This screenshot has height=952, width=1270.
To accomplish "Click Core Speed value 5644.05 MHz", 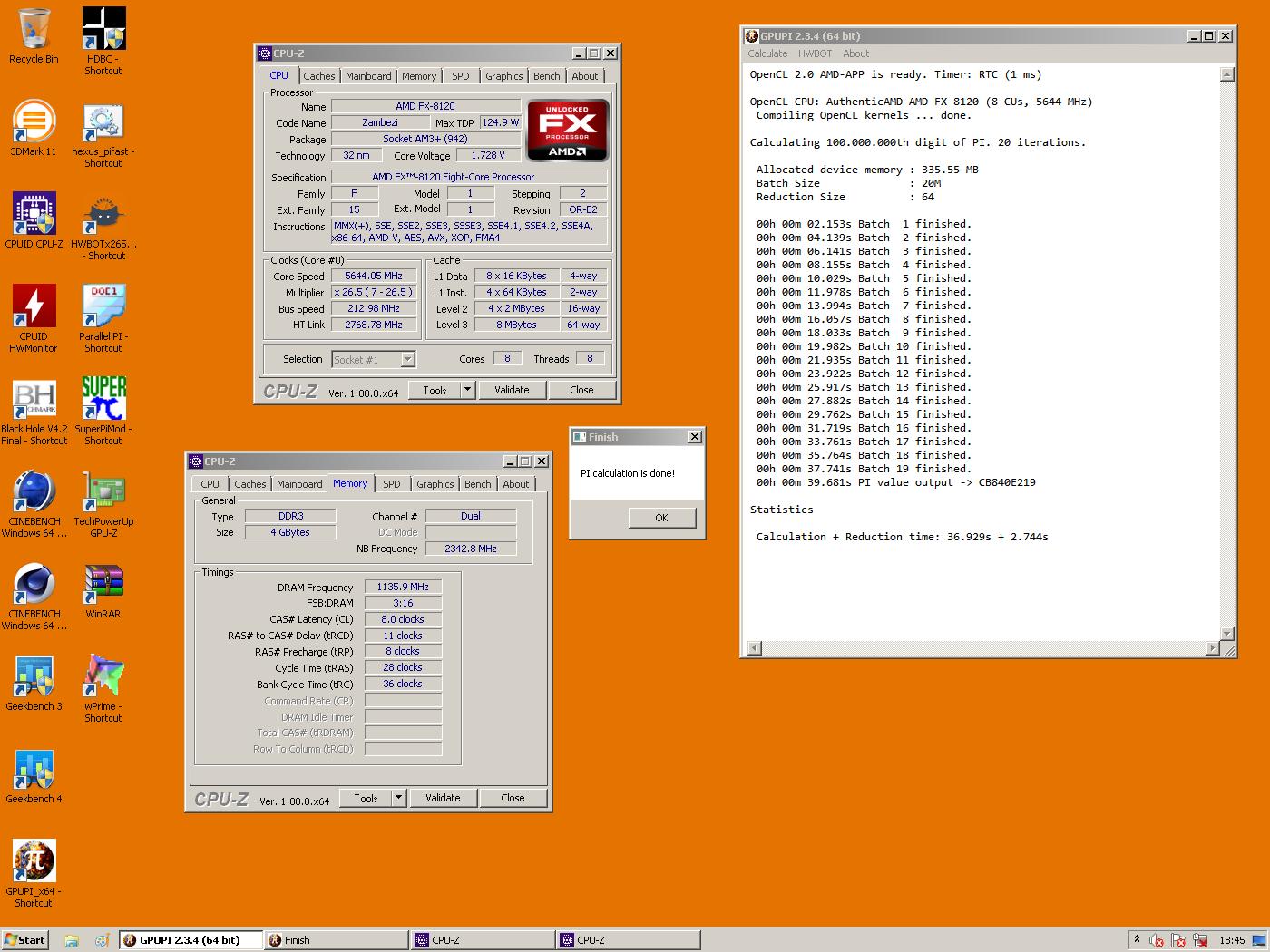I will tap(374, 276).
